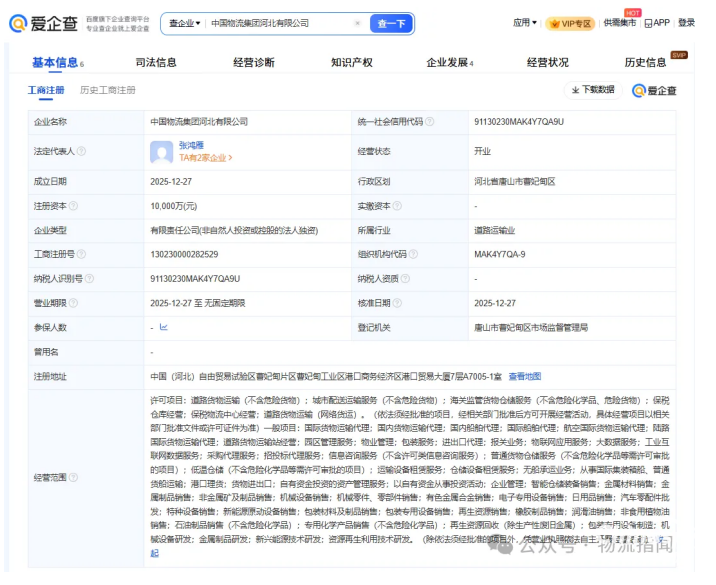
Task: Click the help icon next to 统一社会信用代码
Action: 429,121
